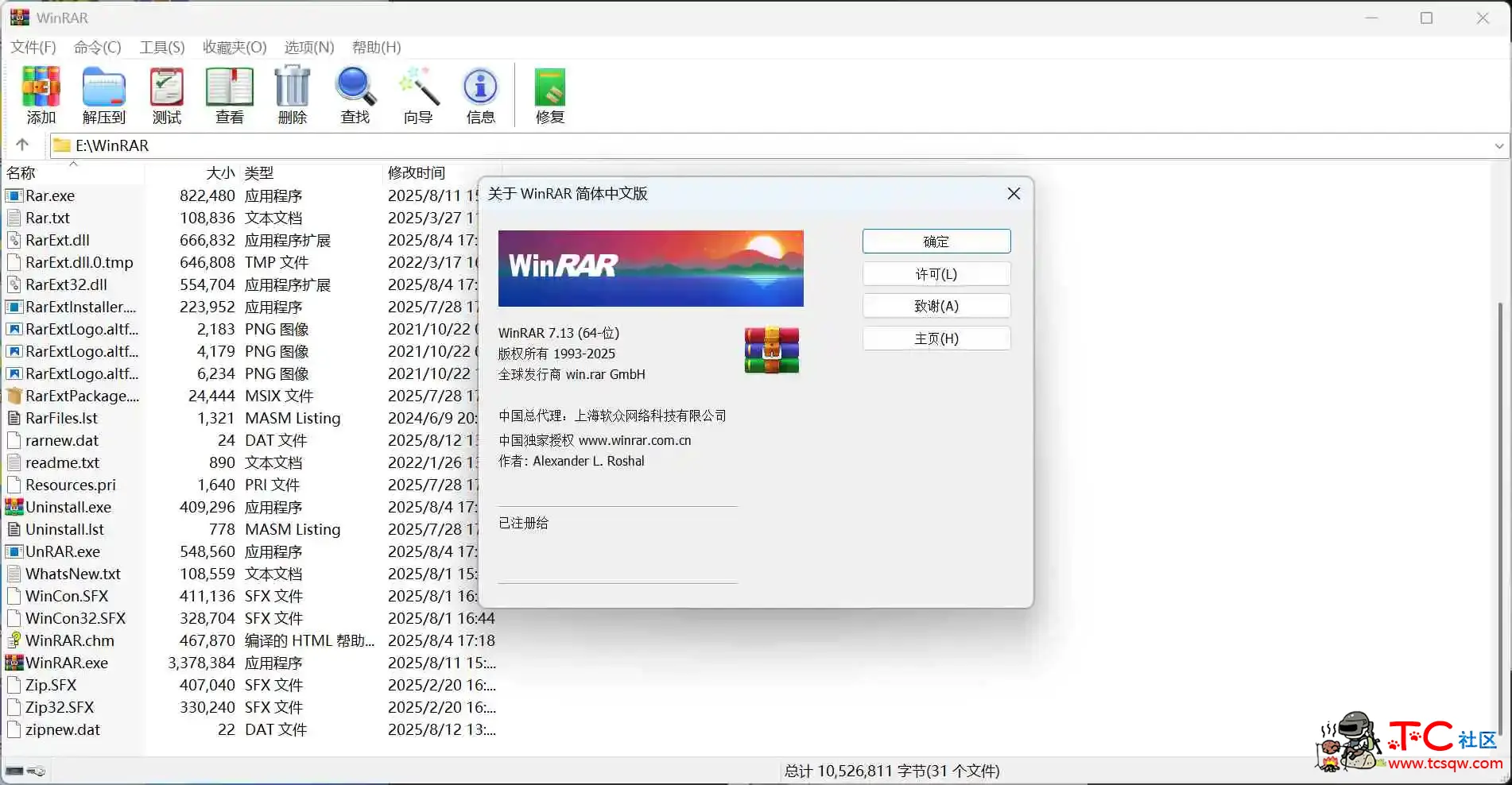Viewport: 1512px width, 785px height.
Task: Go up one folder with the arrow
Action: (22, 145)
